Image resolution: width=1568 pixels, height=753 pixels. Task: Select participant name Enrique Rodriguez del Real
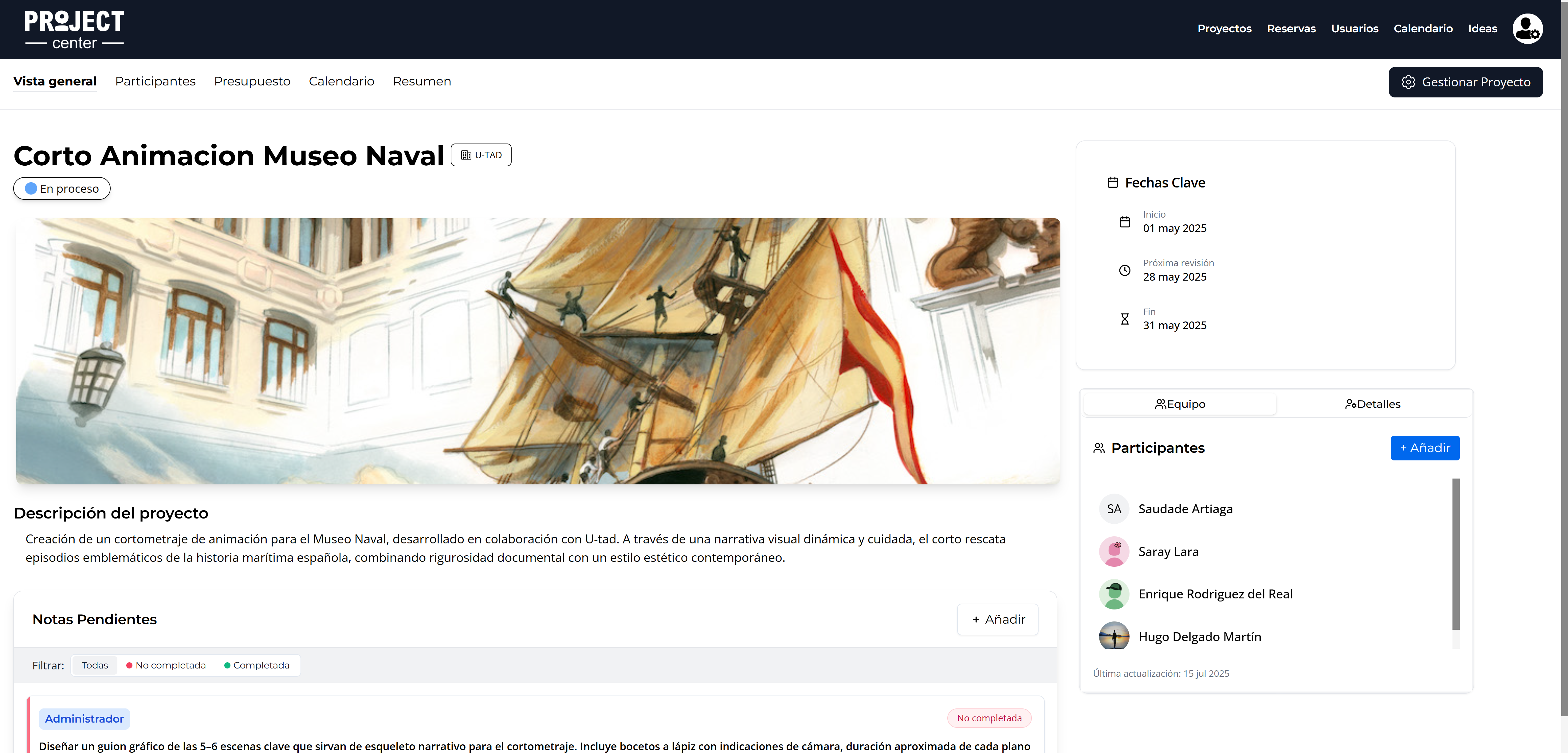[x=1215, y=594]
